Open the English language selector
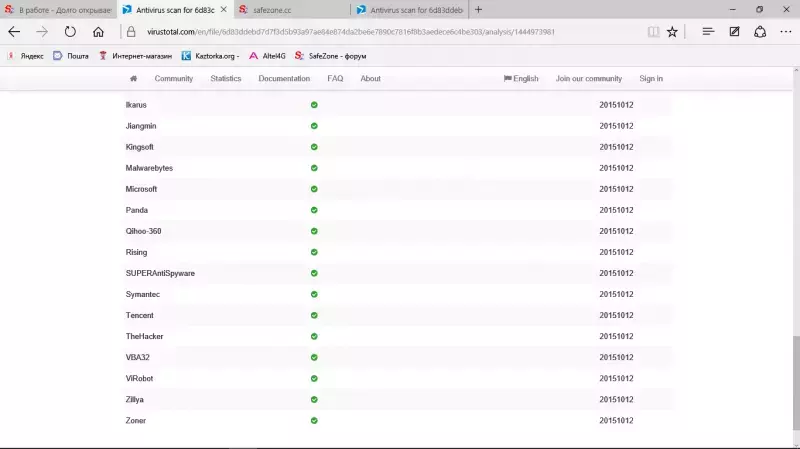800x449 pixels. tap(521, 79)
